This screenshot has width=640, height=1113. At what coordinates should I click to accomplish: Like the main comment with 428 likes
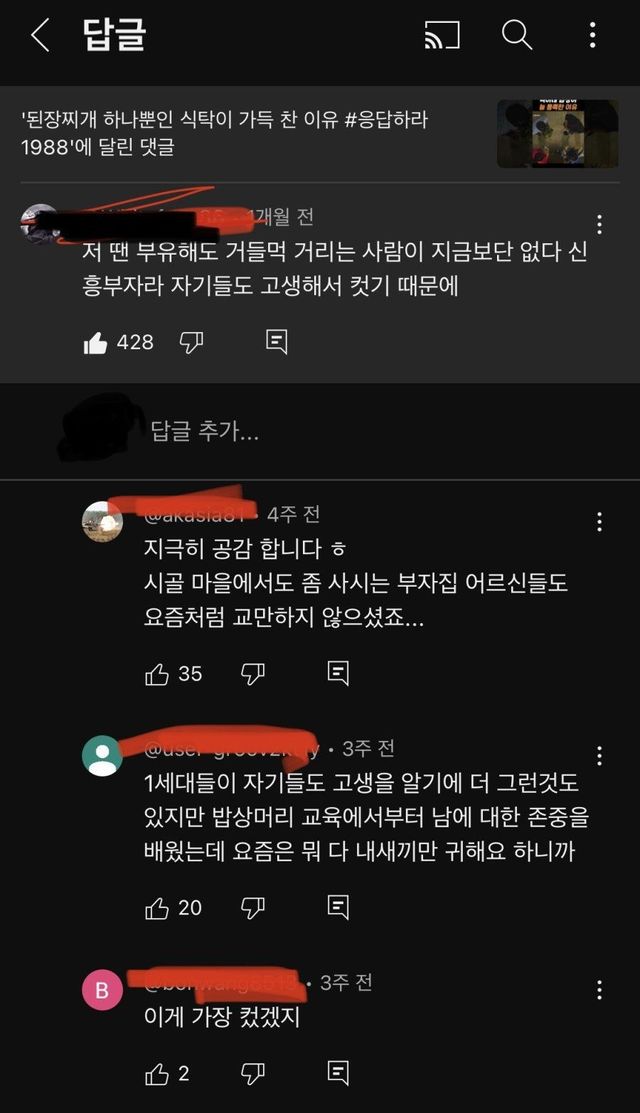[x=95, y=343]
